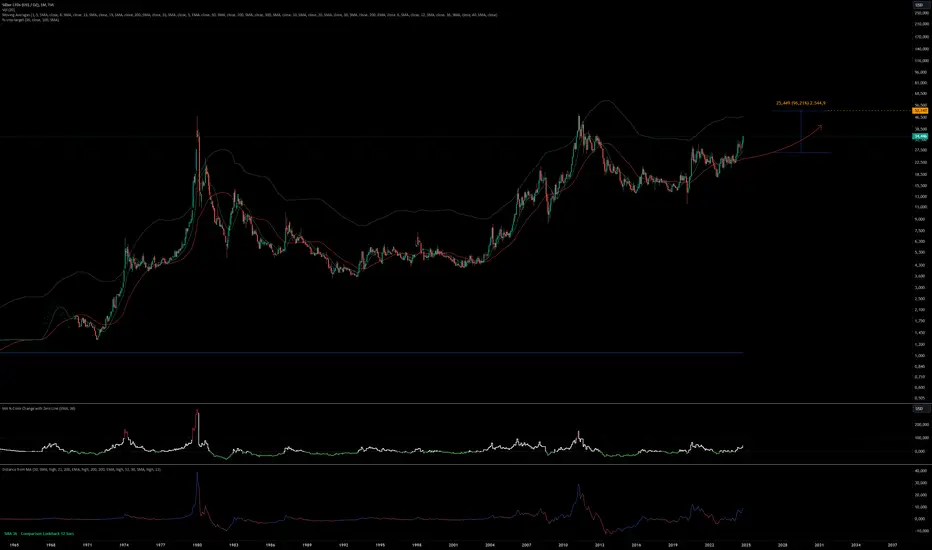Click the 2025 label on time axis
The height and width of the screenshot is (550, 932).
click(x=746, y=545)
